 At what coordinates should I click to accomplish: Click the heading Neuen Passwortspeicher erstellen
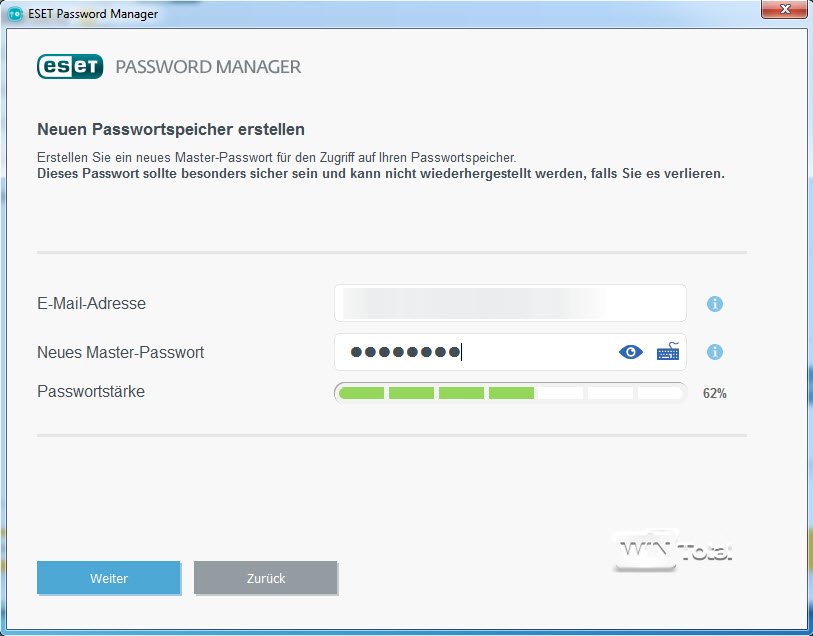point(171,129)
